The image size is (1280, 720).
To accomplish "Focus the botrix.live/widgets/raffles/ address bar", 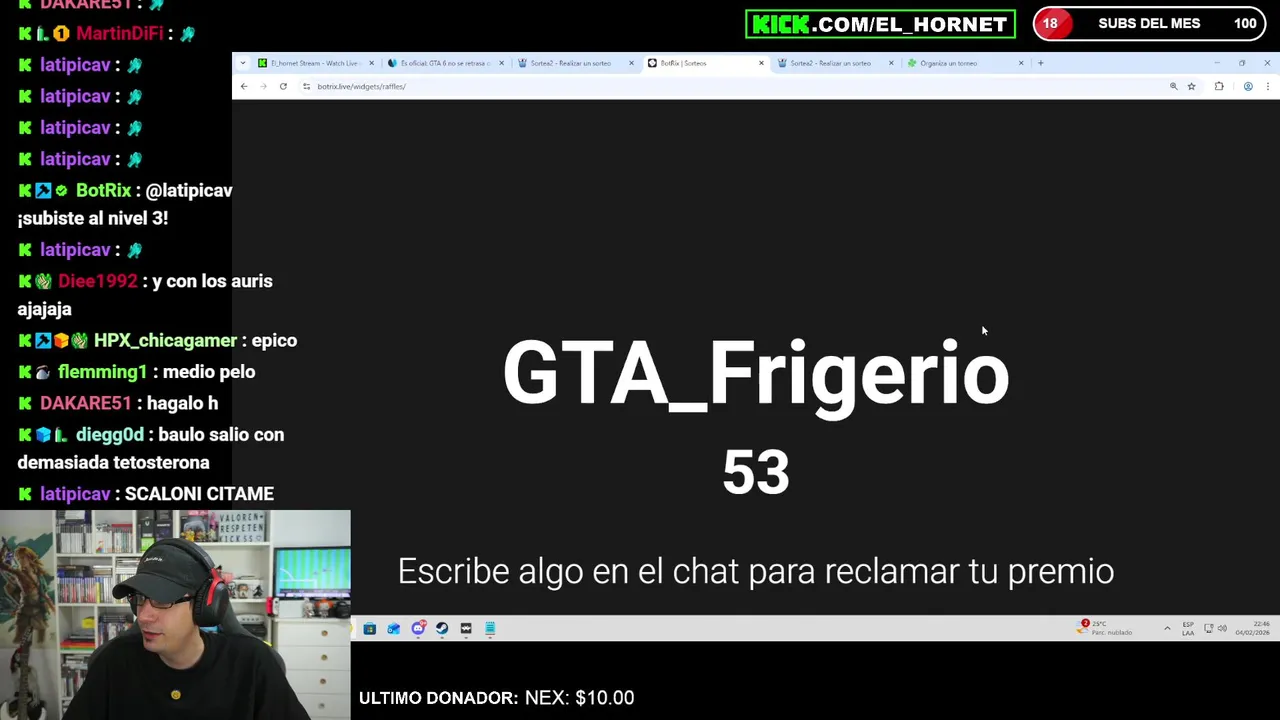I will [x=735, y=86].
